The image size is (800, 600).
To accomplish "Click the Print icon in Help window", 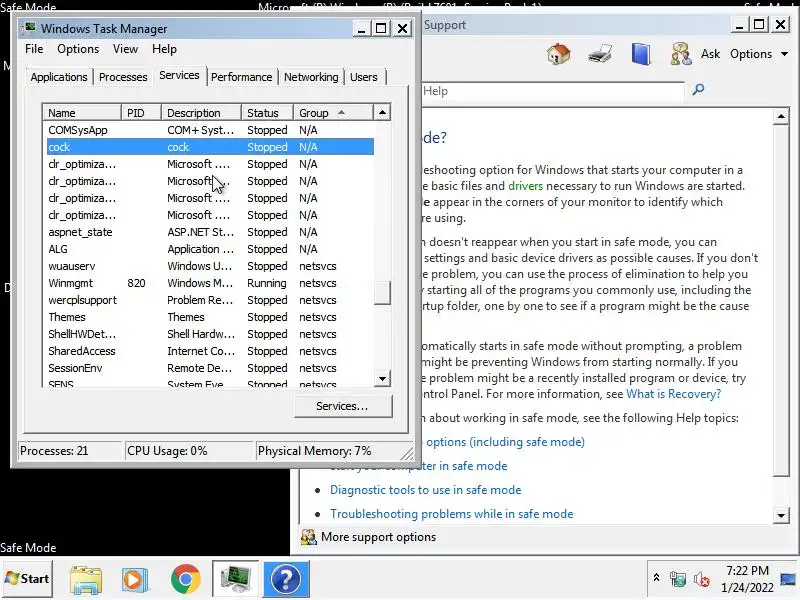I will (x=600, y=54).
